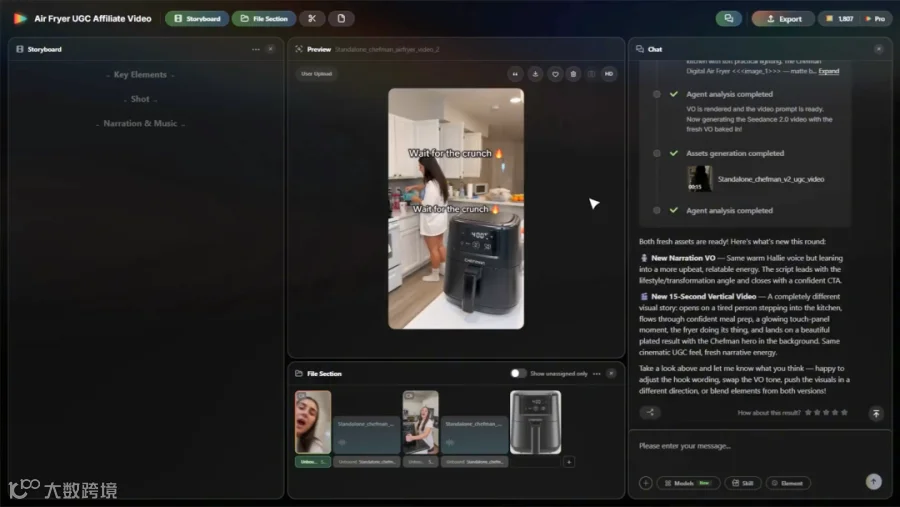This screenshot has width=900, height=507.
Task: Click the share icon below chat reply
Action: 650,412
